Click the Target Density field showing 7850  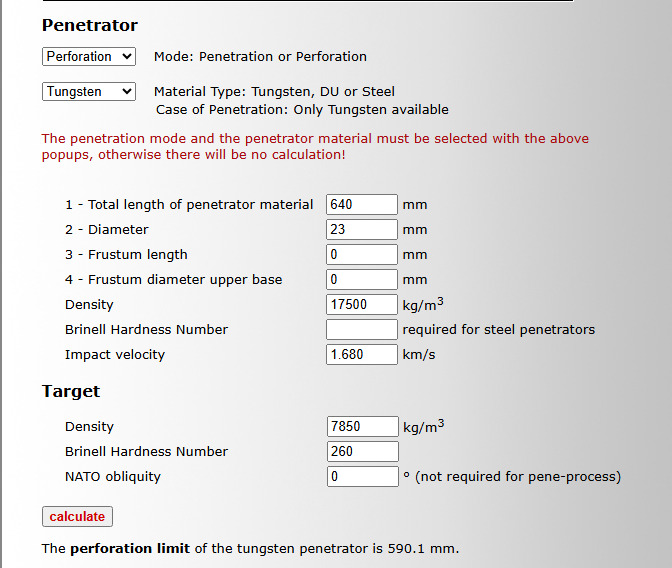362,427
